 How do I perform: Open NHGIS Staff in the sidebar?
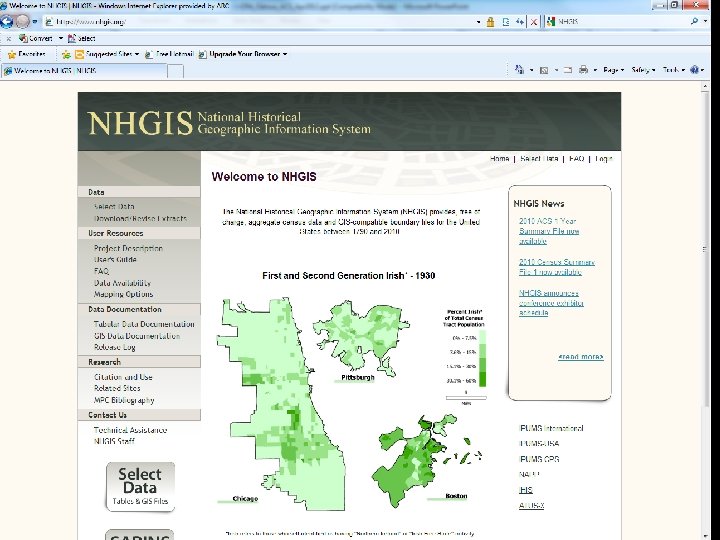coord(114,441)
